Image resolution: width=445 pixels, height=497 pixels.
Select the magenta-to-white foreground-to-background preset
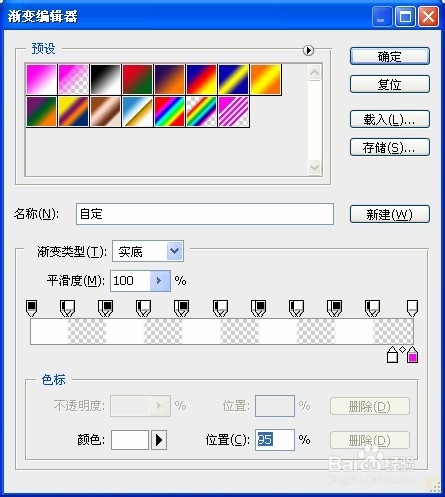click(42, 80)
